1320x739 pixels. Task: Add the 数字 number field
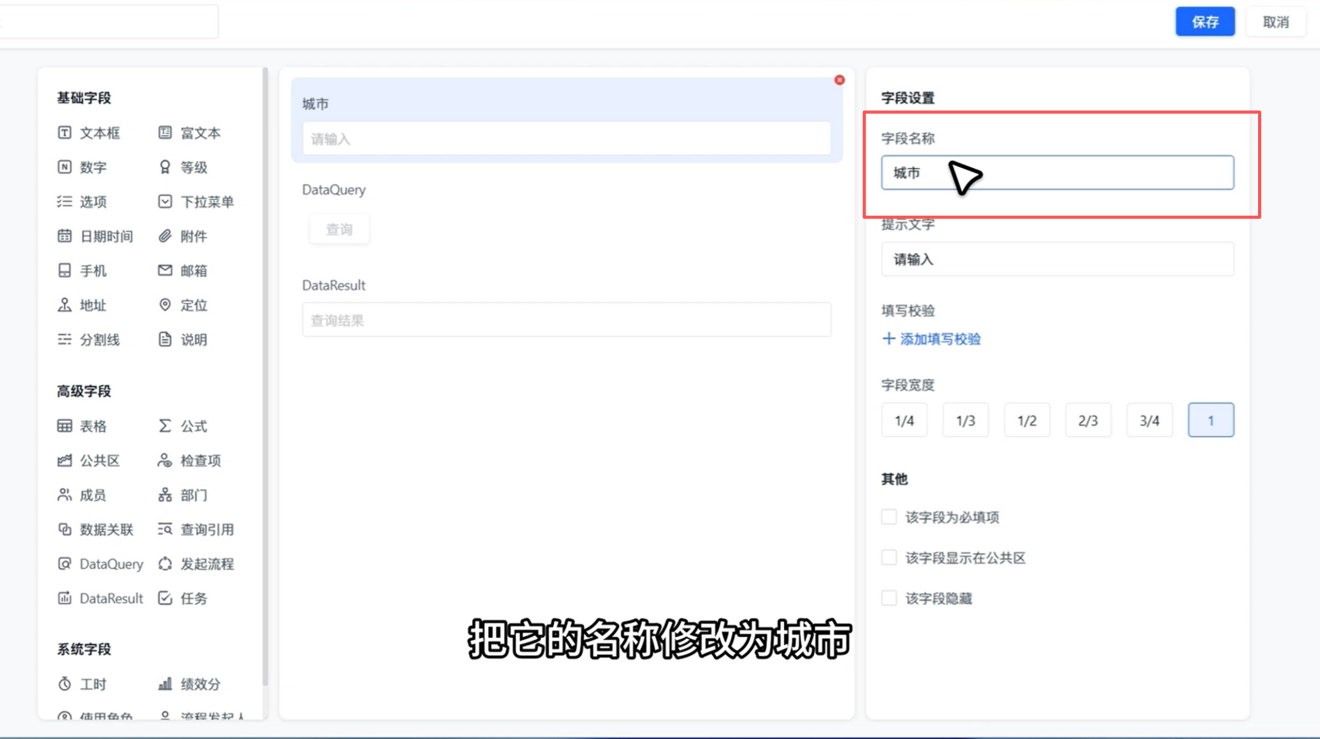coord(82,167)
